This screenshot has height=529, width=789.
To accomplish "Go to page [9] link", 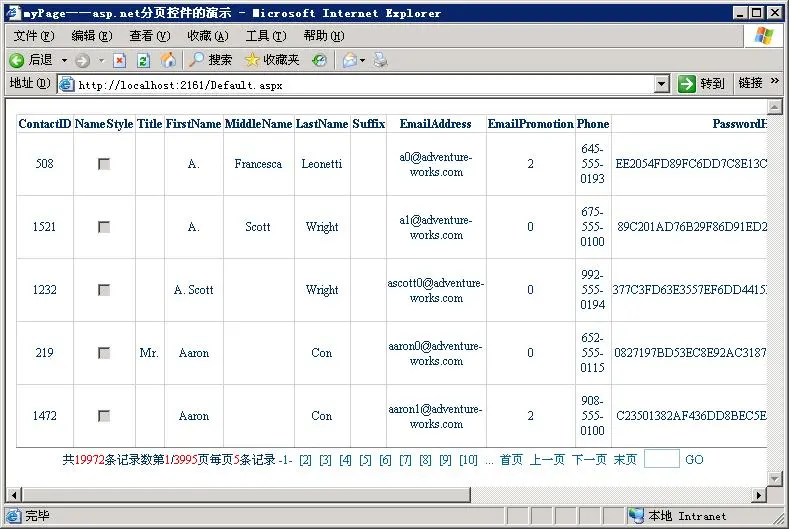I will [x=445, y=460].
